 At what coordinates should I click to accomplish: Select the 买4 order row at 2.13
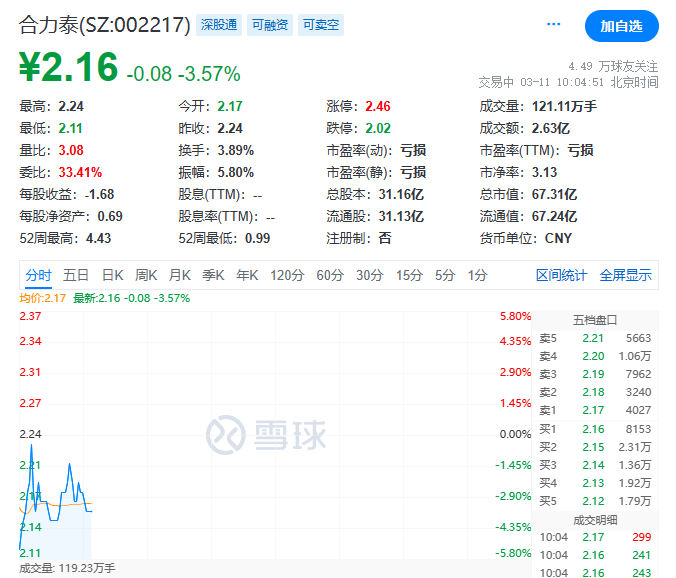pos(595,483)
